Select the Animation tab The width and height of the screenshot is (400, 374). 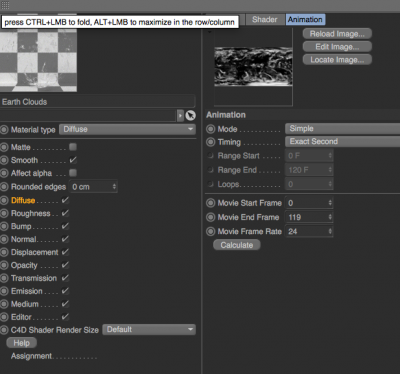[305, 19]
